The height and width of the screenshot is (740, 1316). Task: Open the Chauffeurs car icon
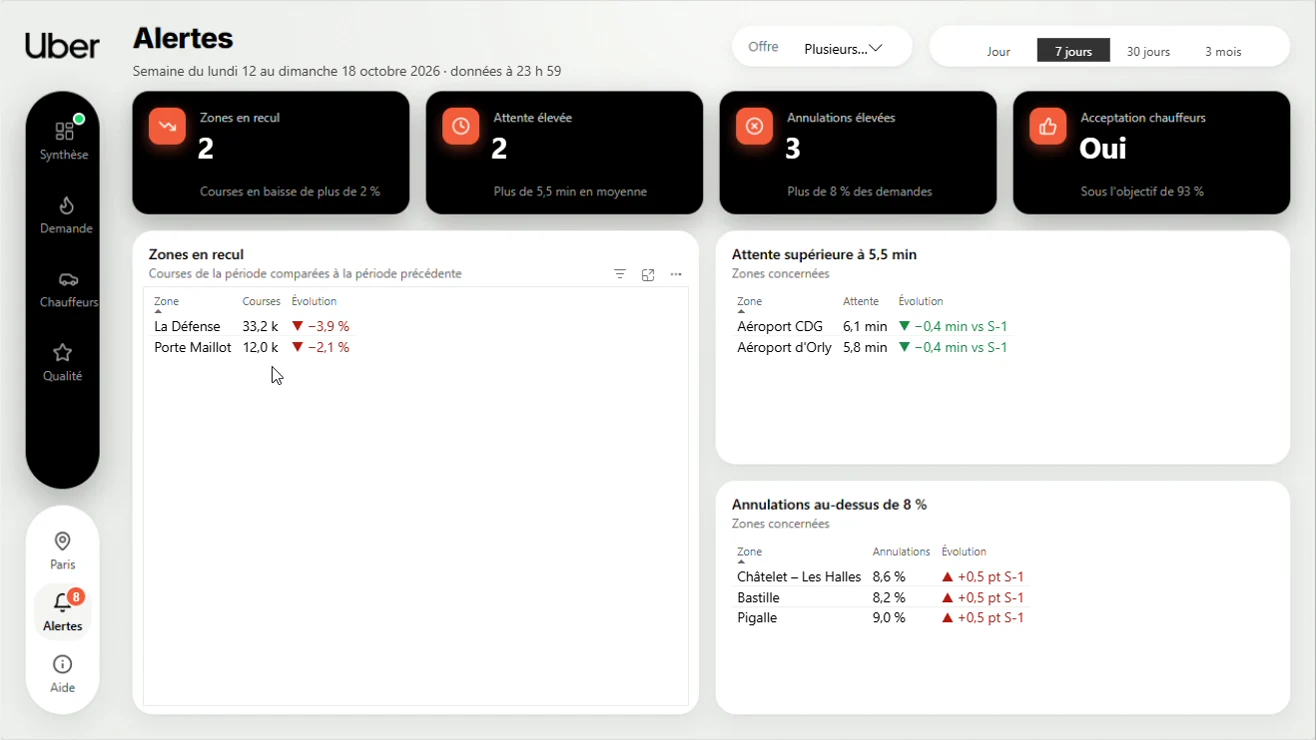coord(68,279)
